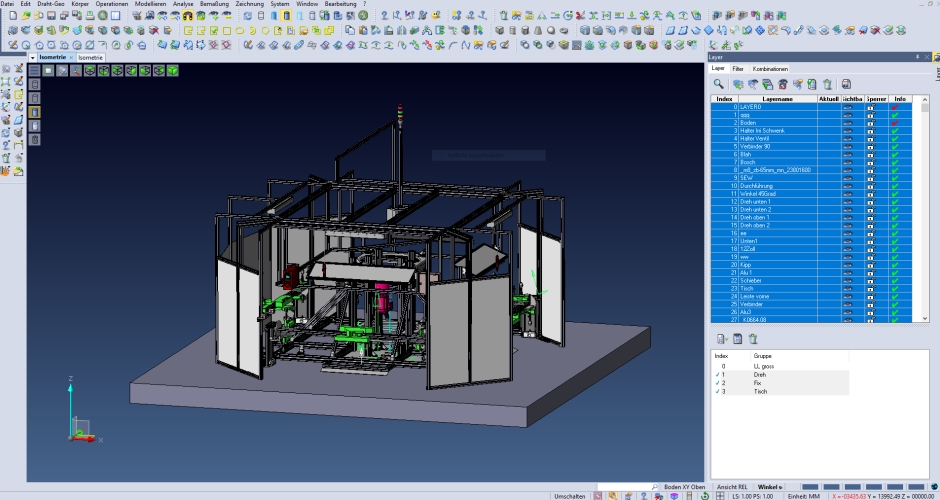Click the green checkbox sketch icon

point(213,30)
